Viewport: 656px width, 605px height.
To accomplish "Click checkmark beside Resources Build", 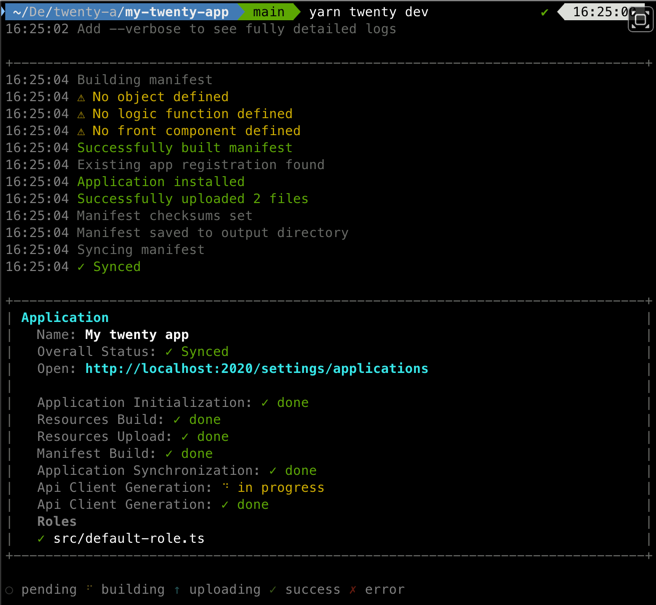I will (177, 420).
